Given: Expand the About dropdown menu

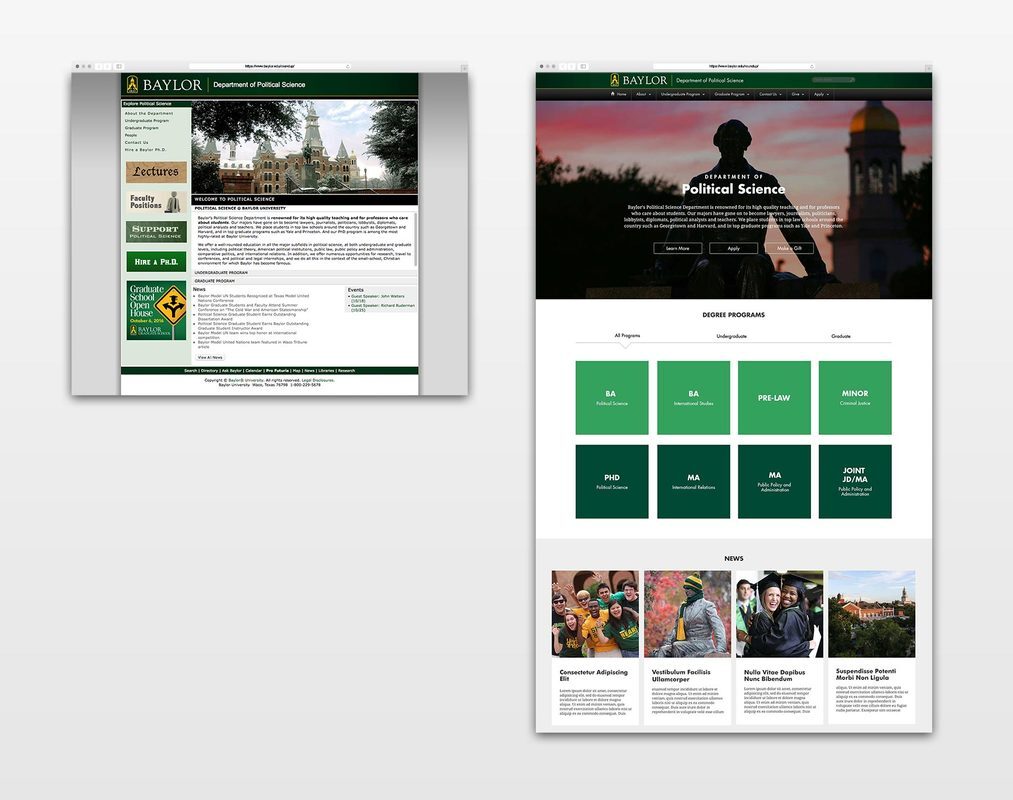Looking at the screenshot, I should point(643,94).
